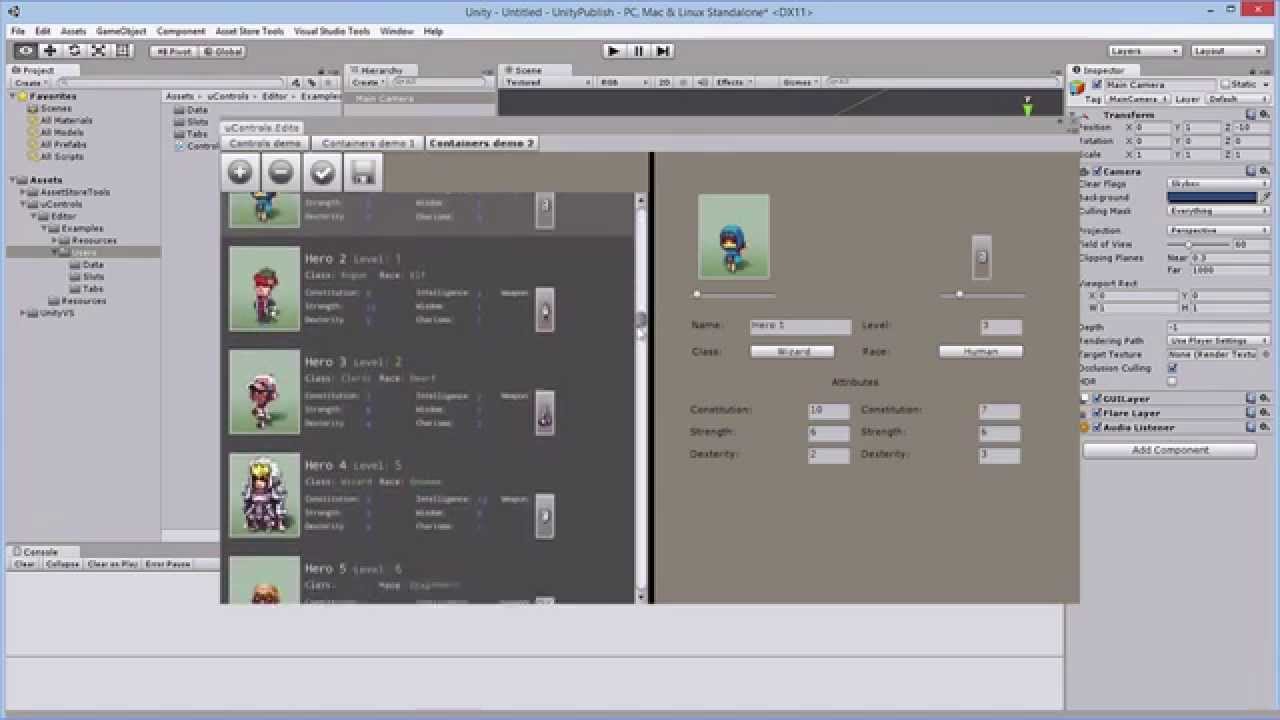Toggle Pivot handle position button
Viewport: 1280px width, 720px height.
pos(173,51)
